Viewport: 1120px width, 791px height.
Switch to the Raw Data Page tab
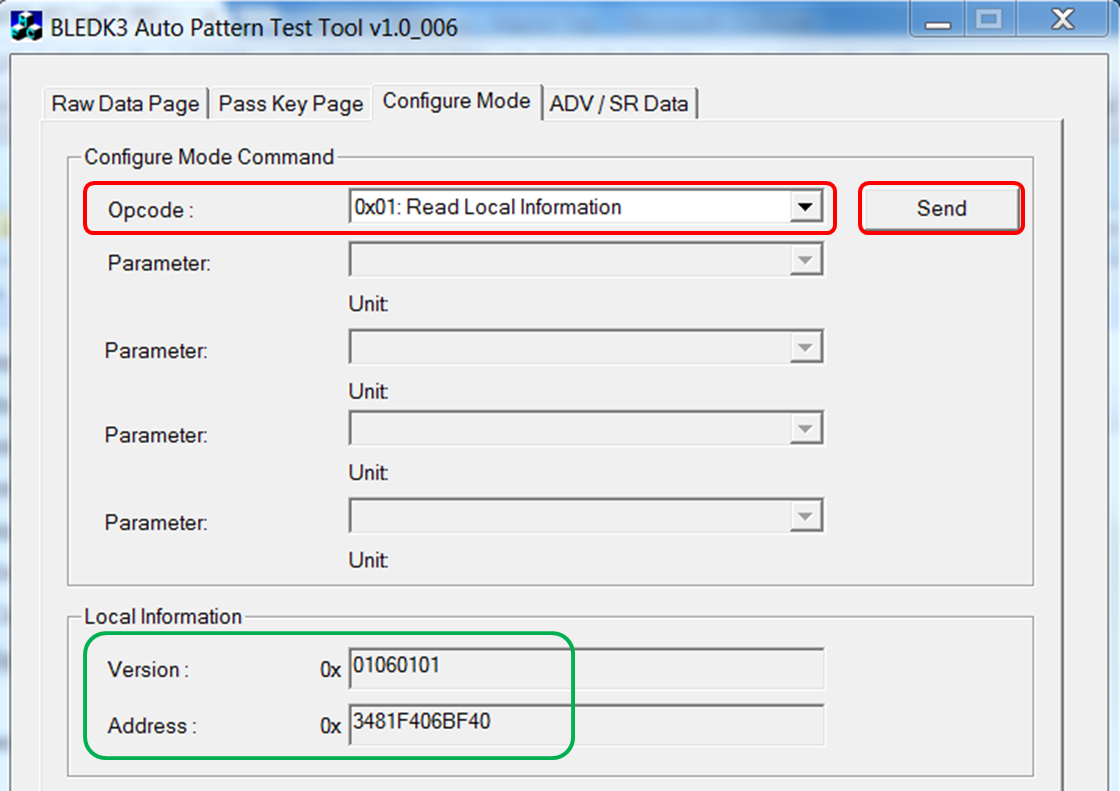coord(125,104)
